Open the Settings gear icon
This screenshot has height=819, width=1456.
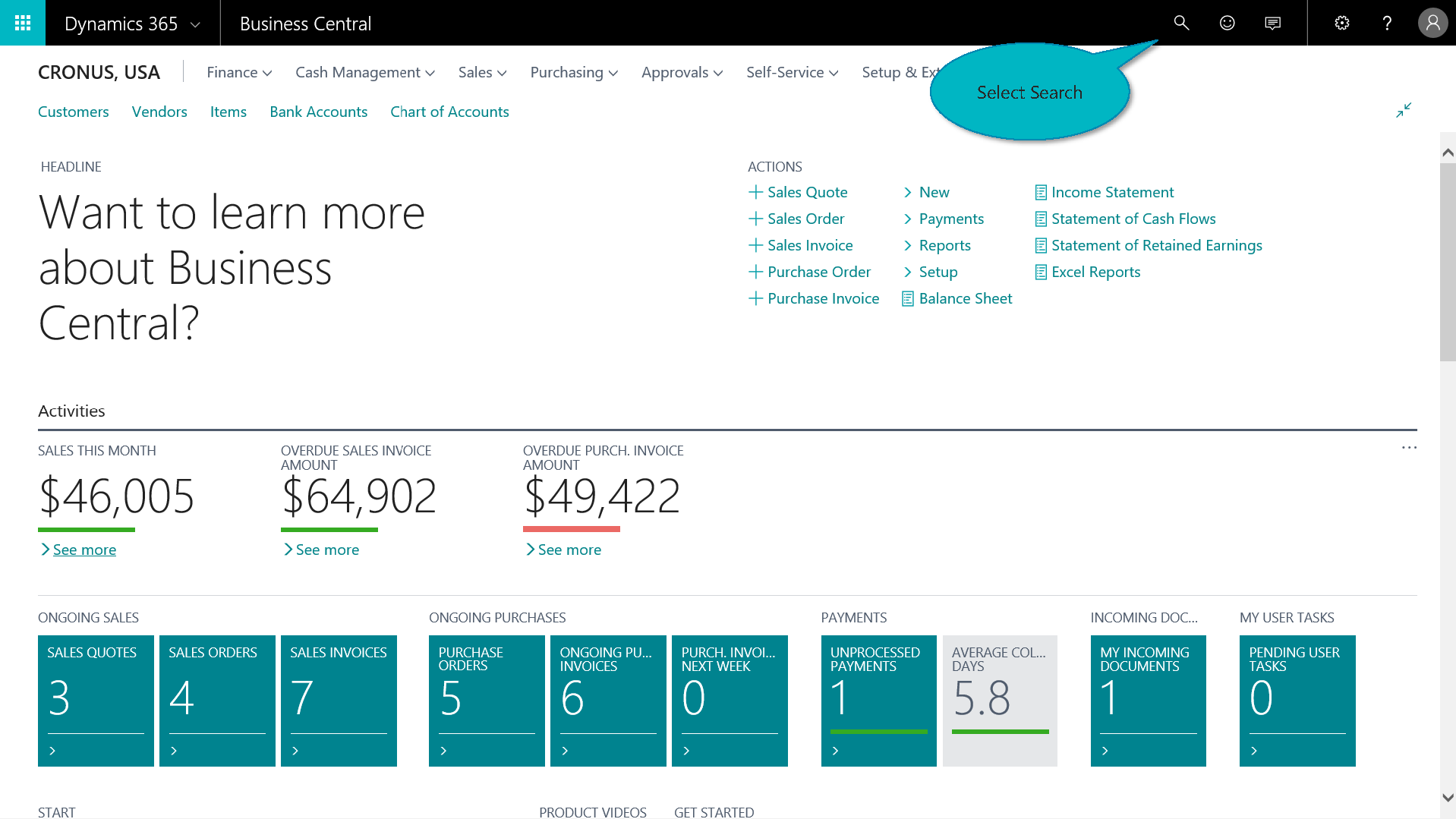click(x=1341, y=23)
